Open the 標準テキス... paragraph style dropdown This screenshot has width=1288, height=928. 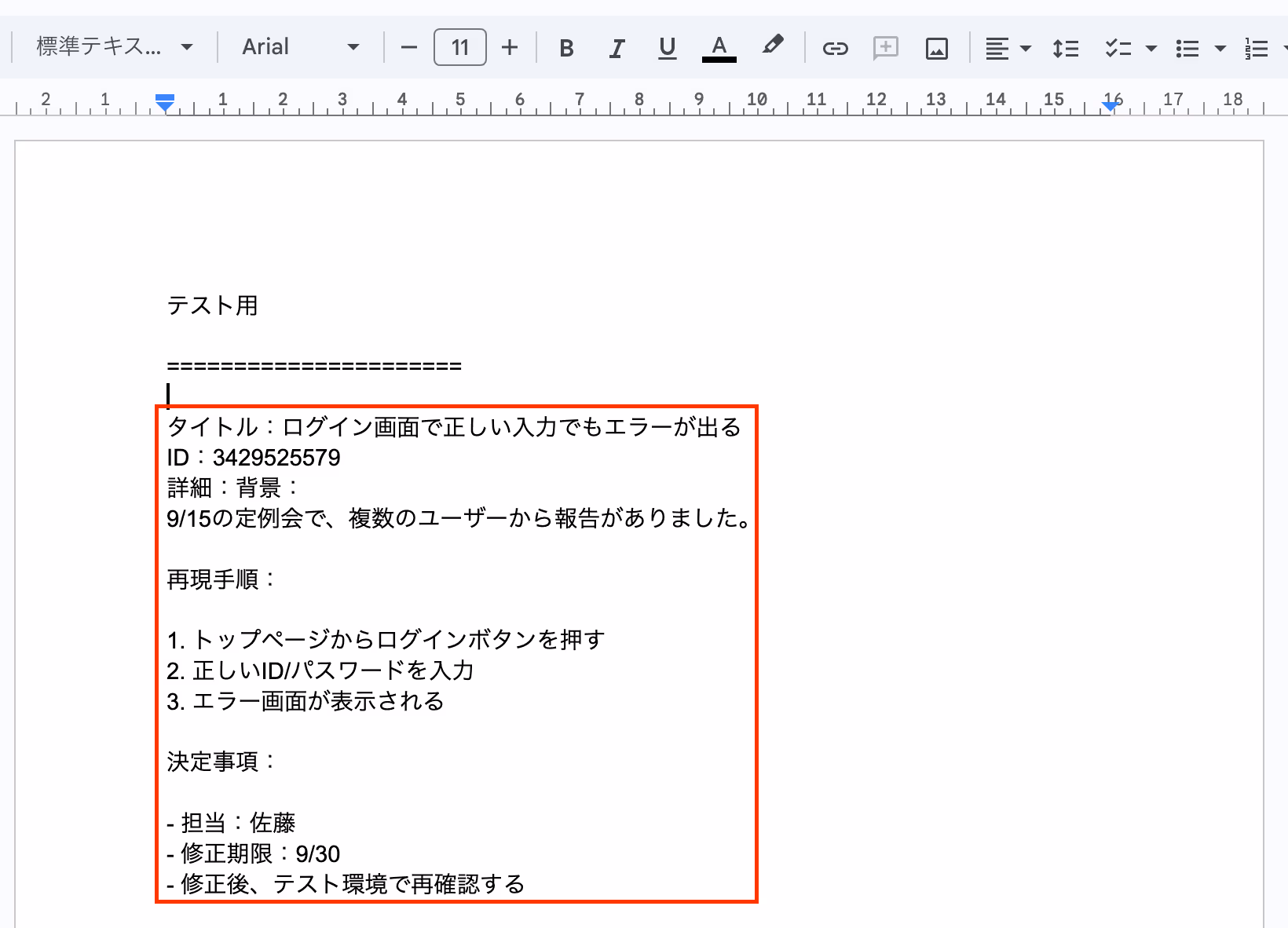115,47
